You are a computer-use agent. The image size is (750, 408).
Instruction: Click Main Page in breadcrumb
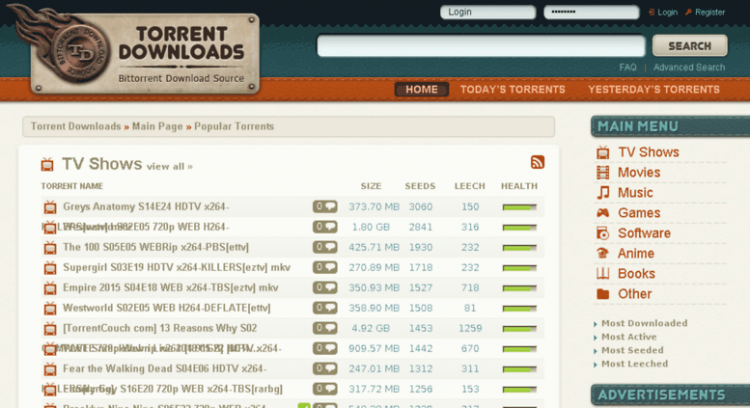pos(157,126)
